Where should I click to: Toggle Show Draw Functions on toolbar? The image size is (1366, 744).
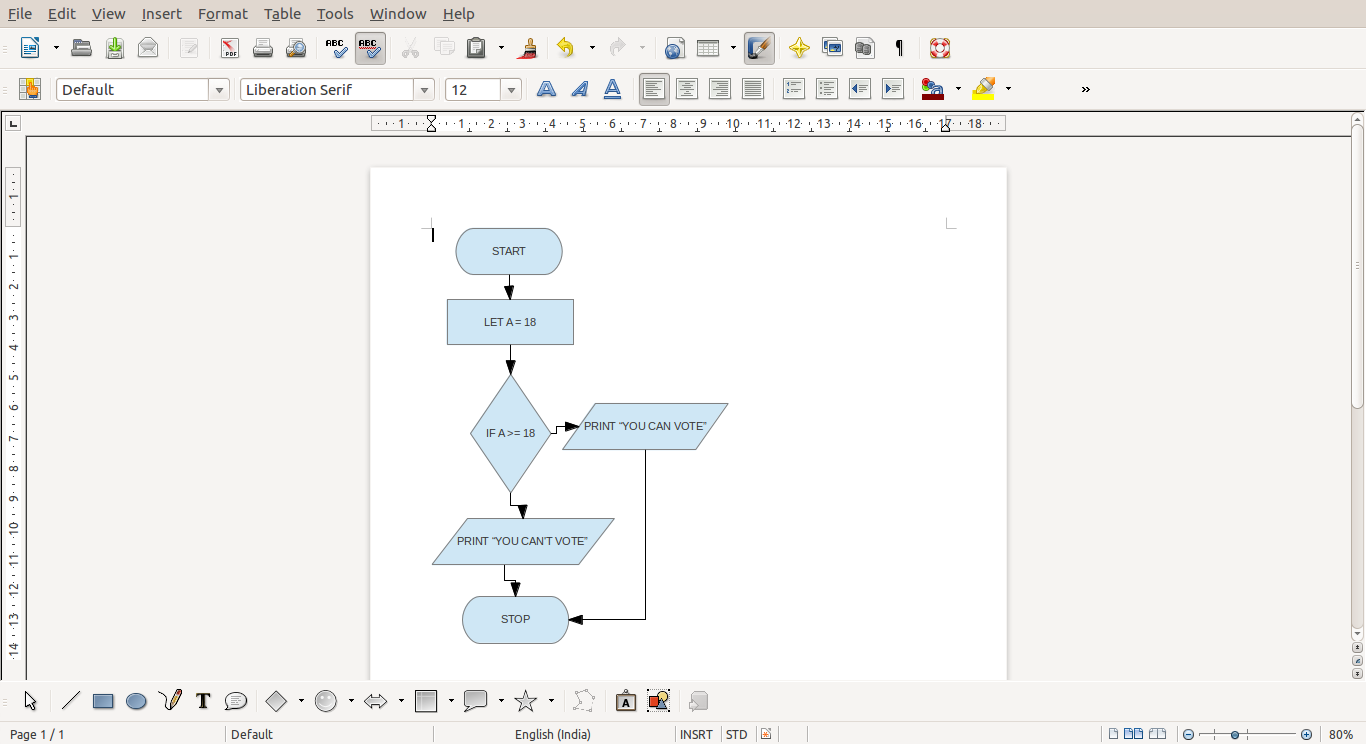click(758, 47)
